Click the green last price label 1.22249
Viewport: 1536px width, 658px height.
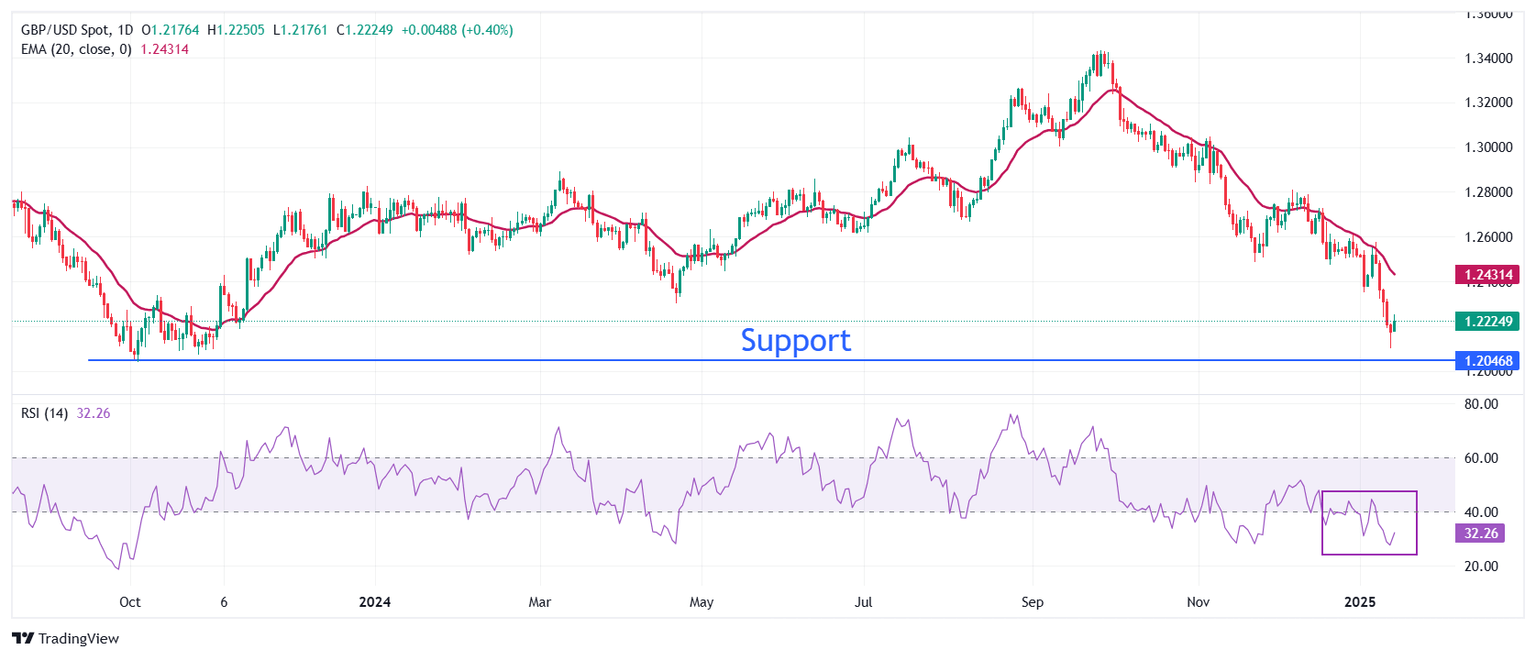(1489, 321)
